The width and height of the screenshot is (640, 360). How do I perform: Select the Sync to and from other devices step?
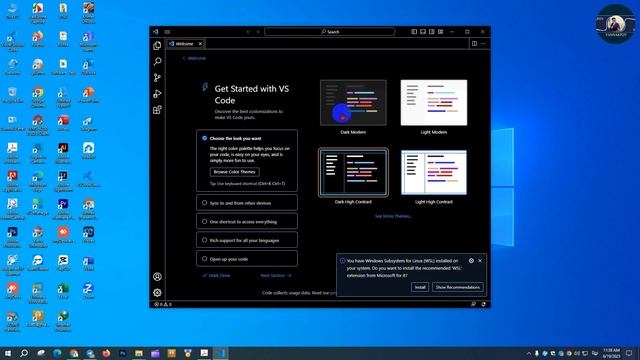(247, 203)
